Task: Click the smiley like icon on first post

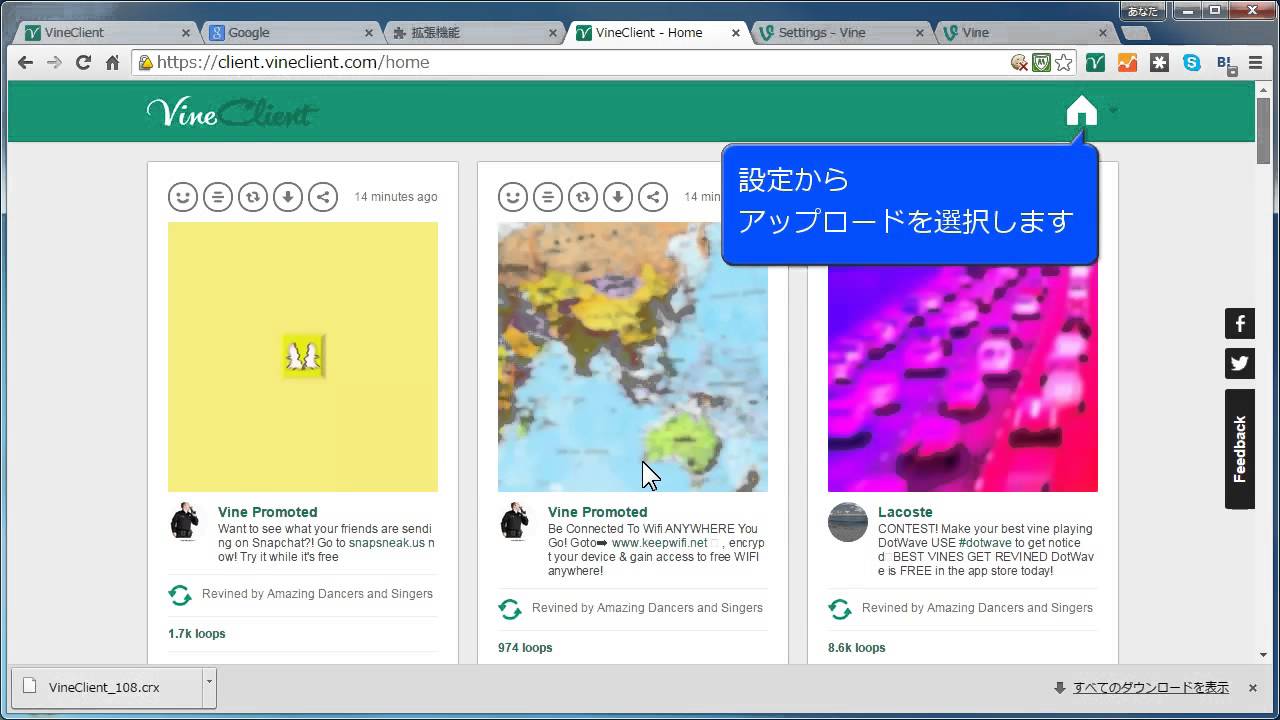Action: pos(183,197)
